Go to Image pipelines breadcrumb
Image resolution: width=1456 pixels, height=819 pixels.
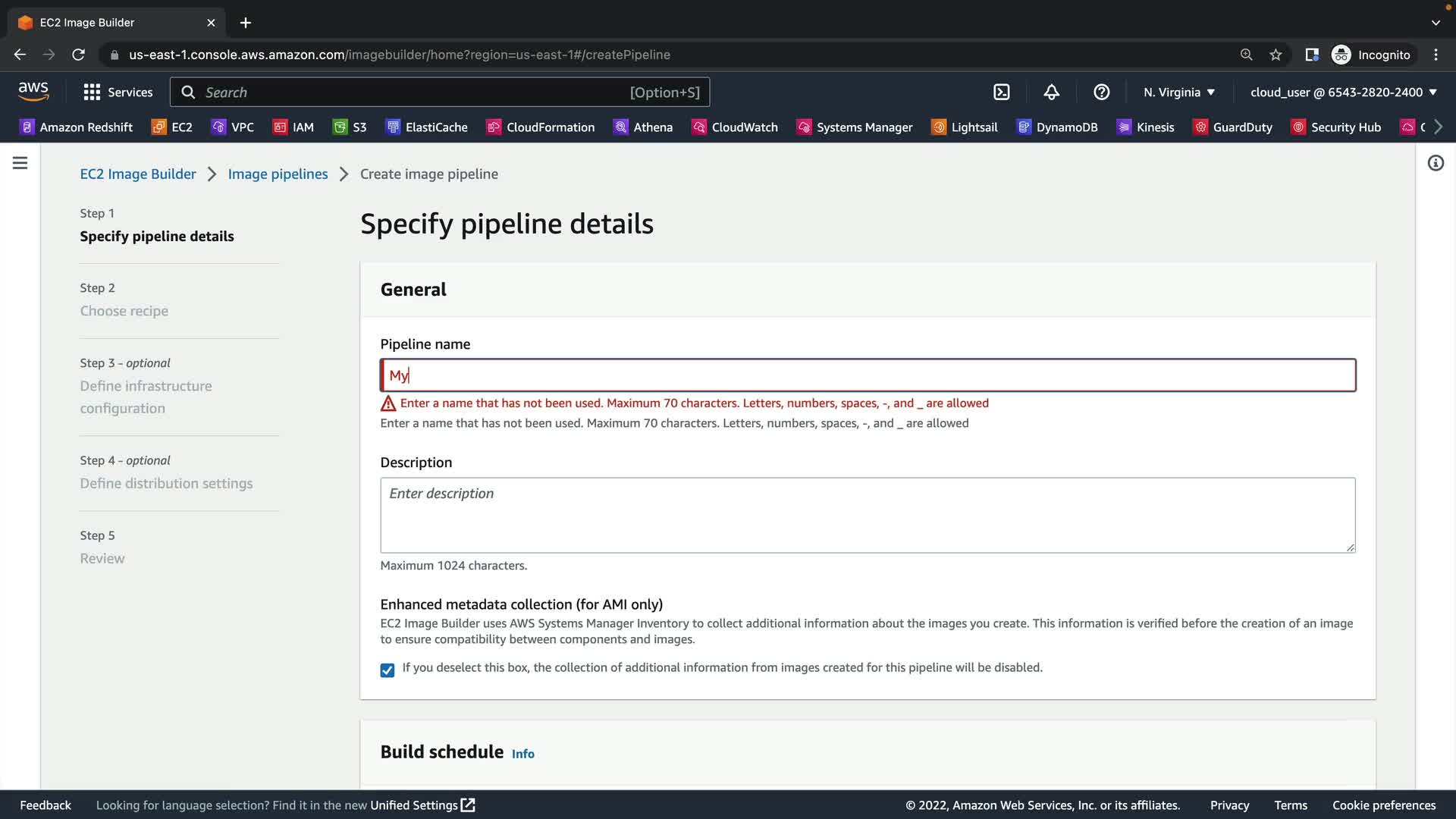pos(278,174)
